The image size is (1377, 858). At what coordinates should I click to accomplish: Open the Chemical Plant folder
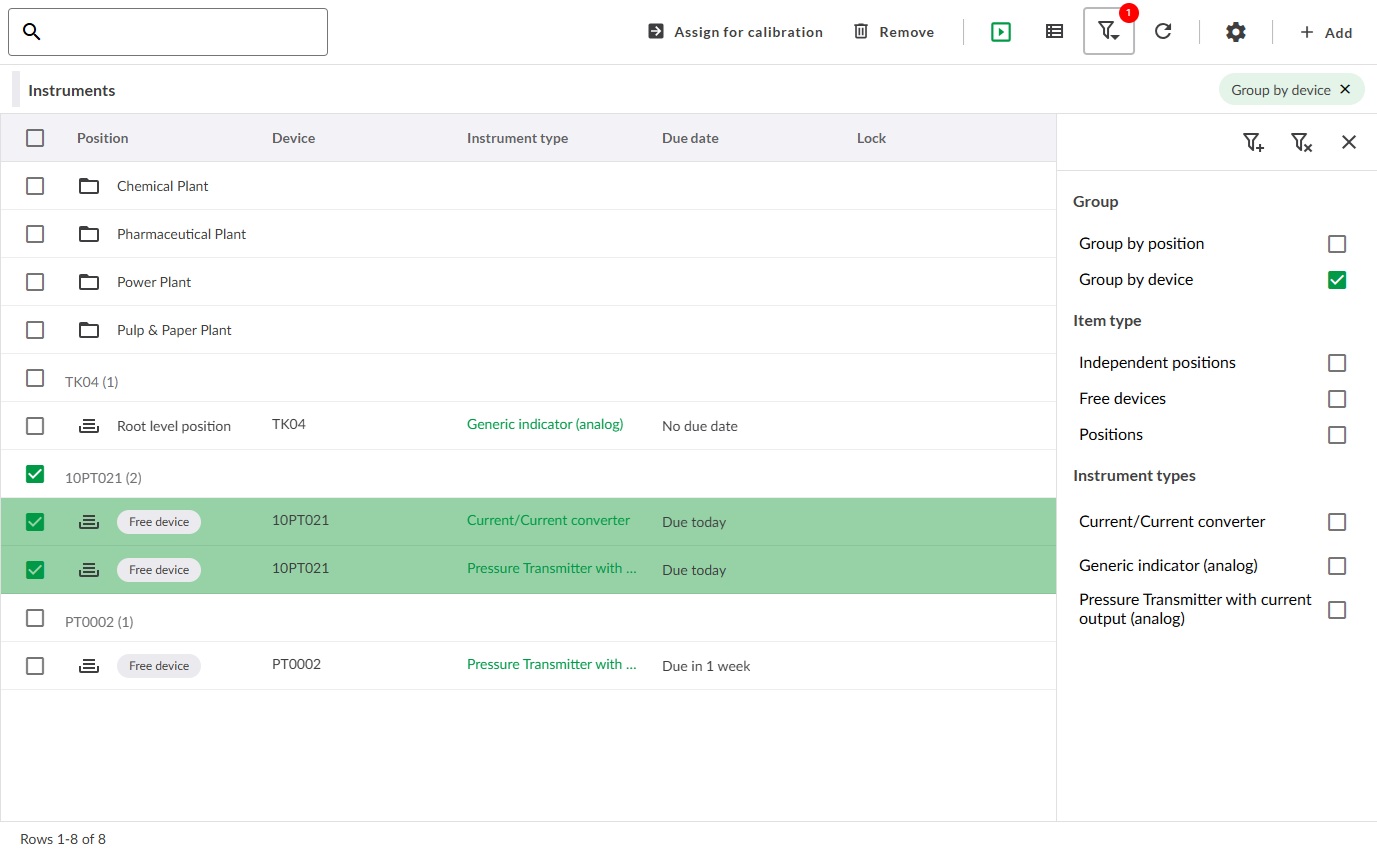click(x=162, y=186)
